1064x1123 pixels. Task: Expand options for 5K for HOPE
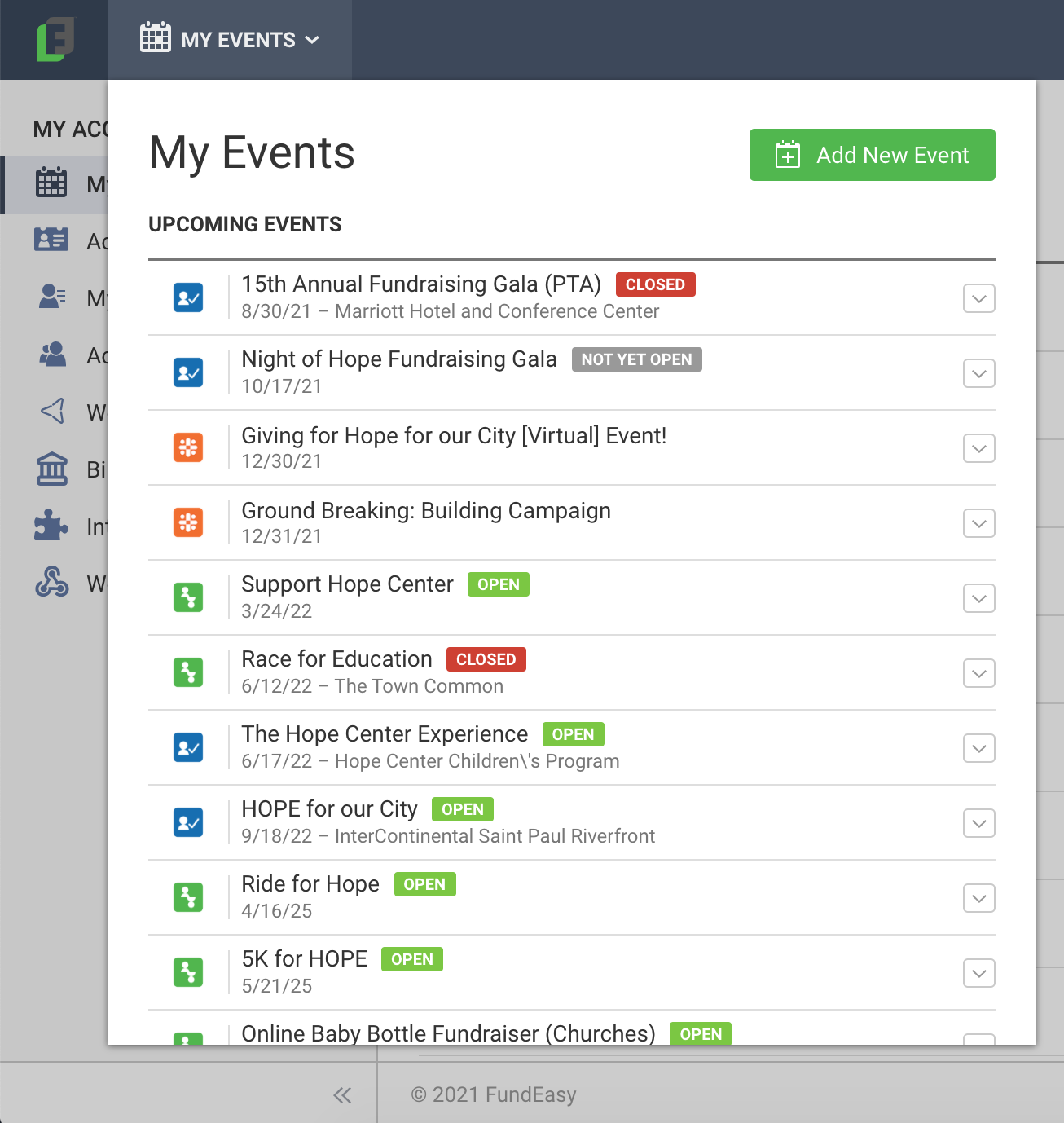point(979,973)
